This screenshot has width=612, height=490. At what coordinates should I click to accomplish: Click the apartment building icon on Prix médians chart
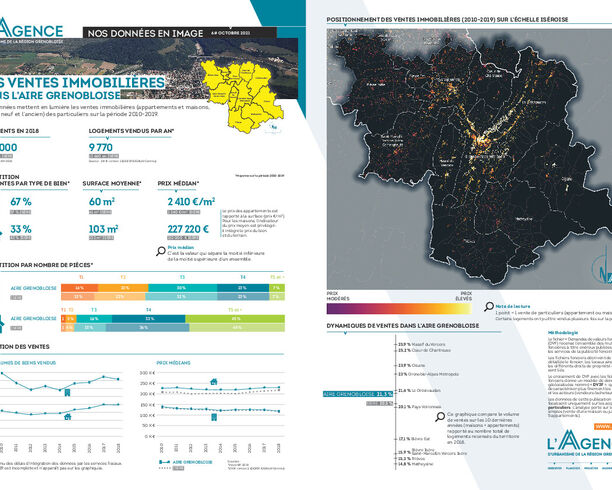214,417
